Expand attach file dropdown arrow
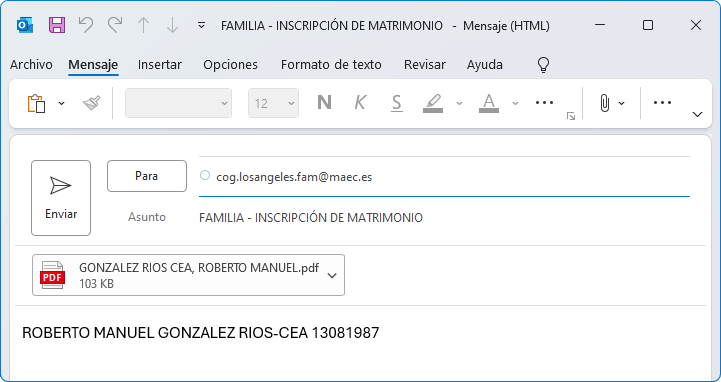The height and width of the screenshot is (382, 721). 622,103
